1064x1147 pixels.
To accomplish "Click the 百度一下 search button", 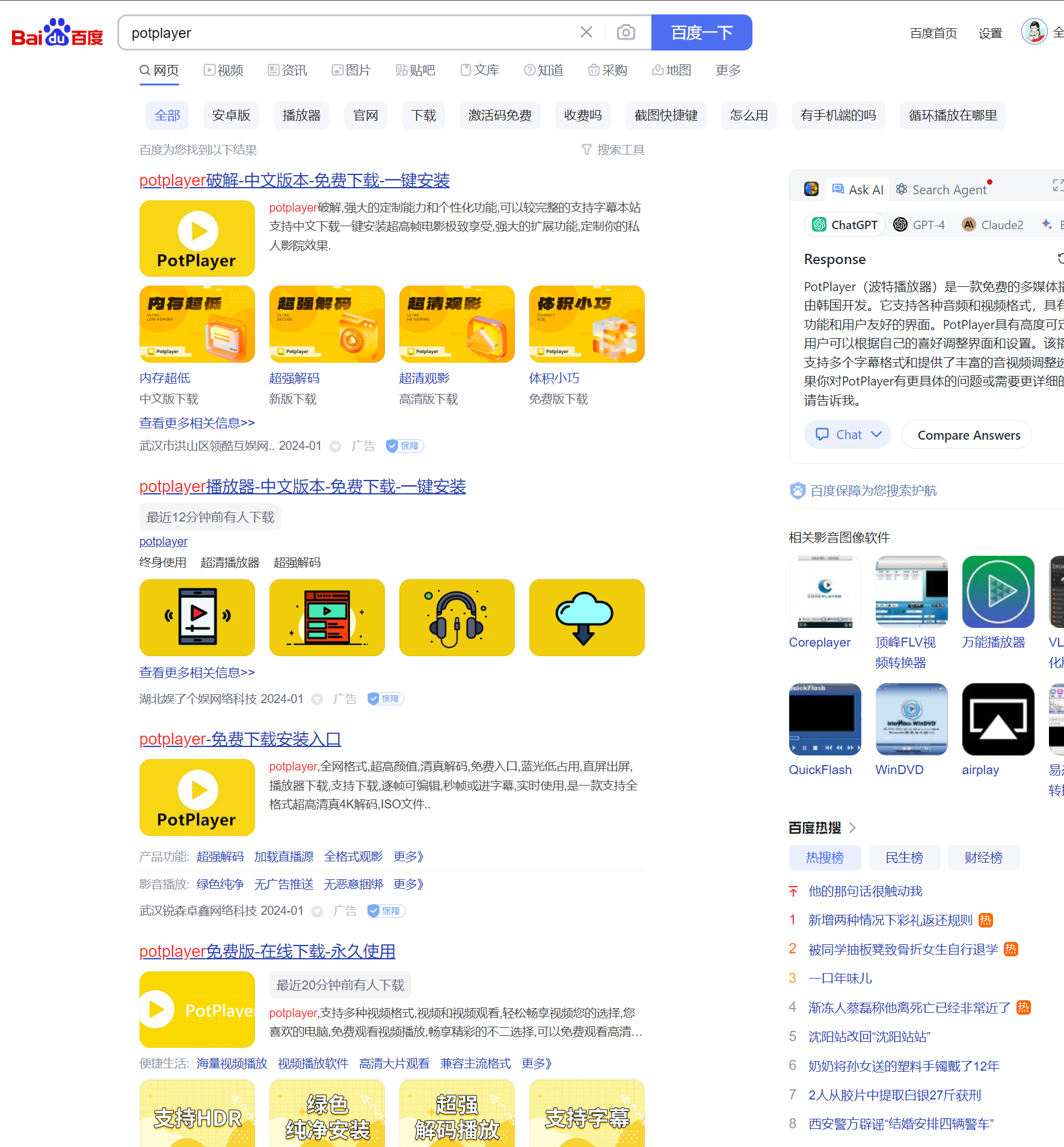I will (x=701, y=32).
